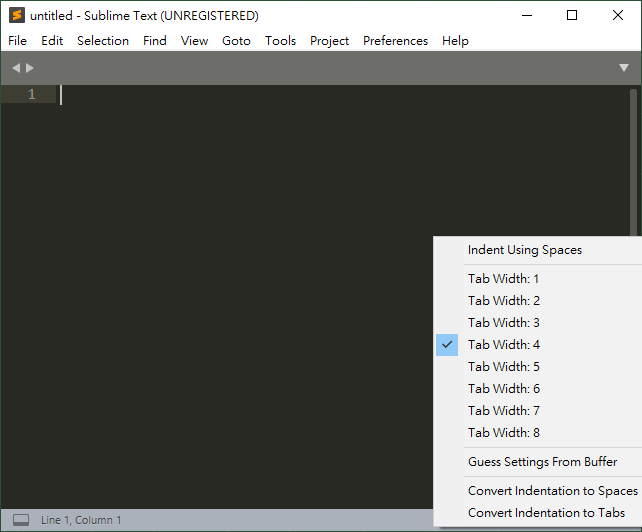Toggle Indent Using Spaces option

point(538,250)
